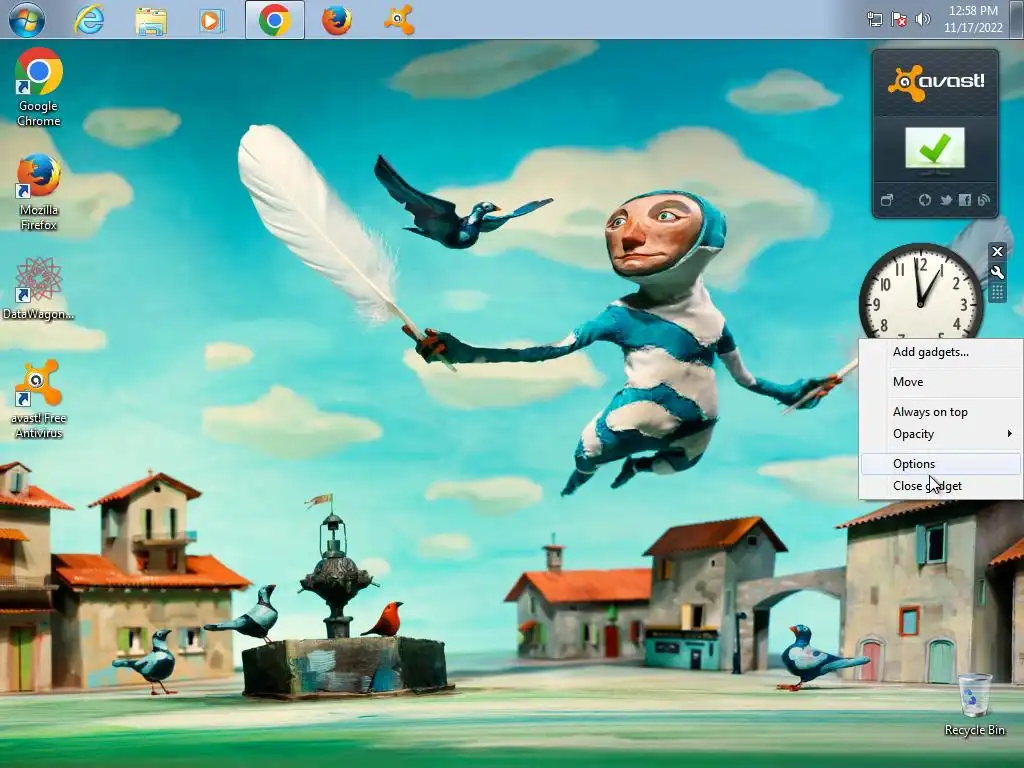The height and width of the screenshot is (768, 1024).
Task: Close the clock gadget with X button
Action: click(997, 251)
